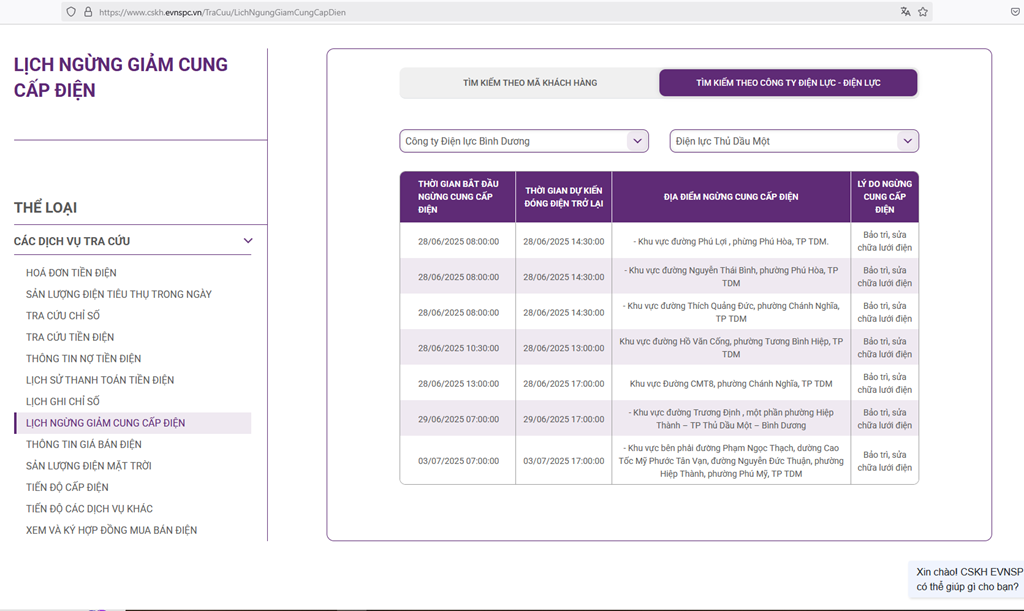
Task: Click the shield tracking protection icon
Action: (x=71, y=12)
